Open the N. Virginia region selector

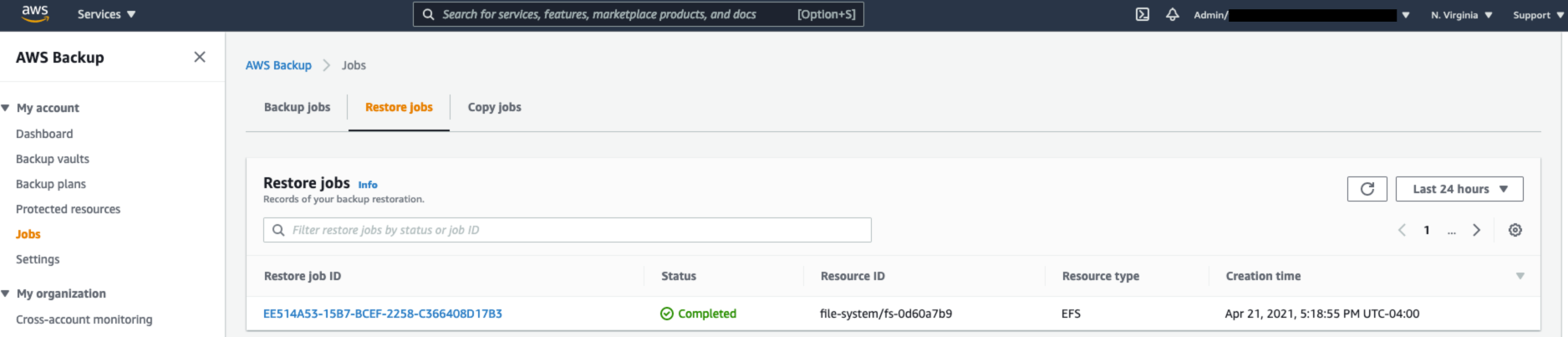(x=1461, y=15)
